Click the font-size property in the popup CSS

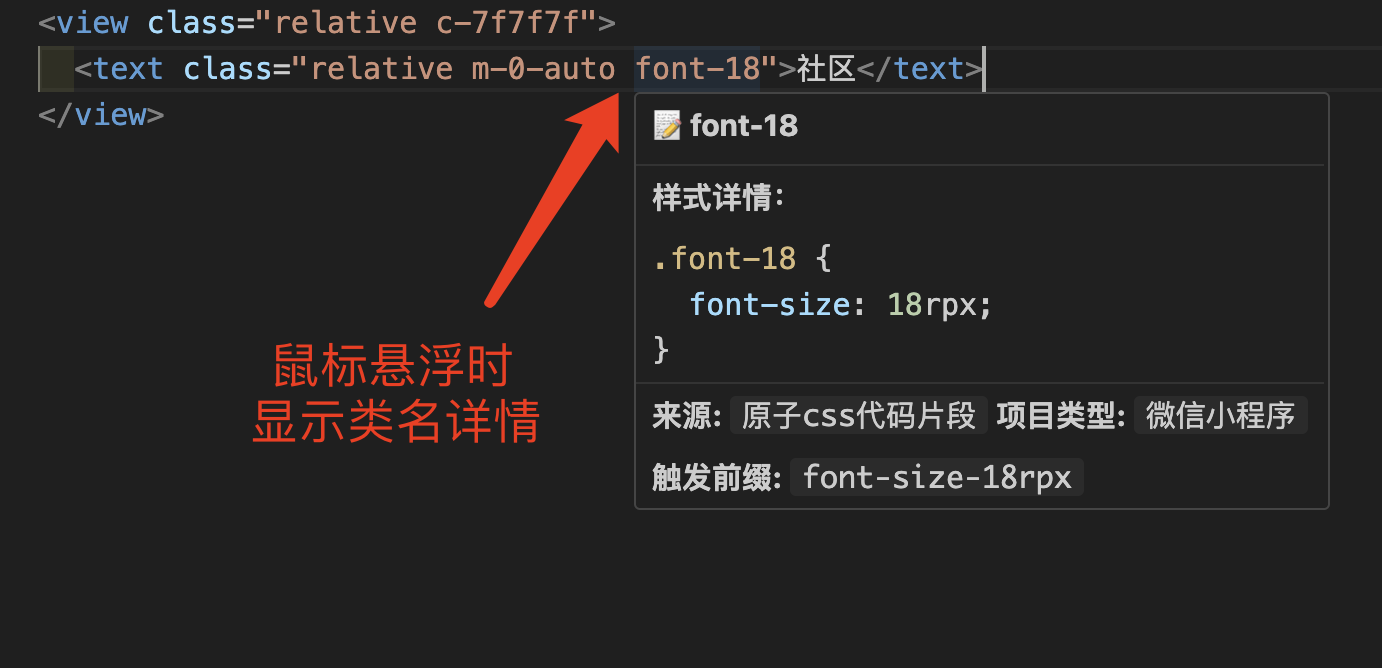coord(769,304)
